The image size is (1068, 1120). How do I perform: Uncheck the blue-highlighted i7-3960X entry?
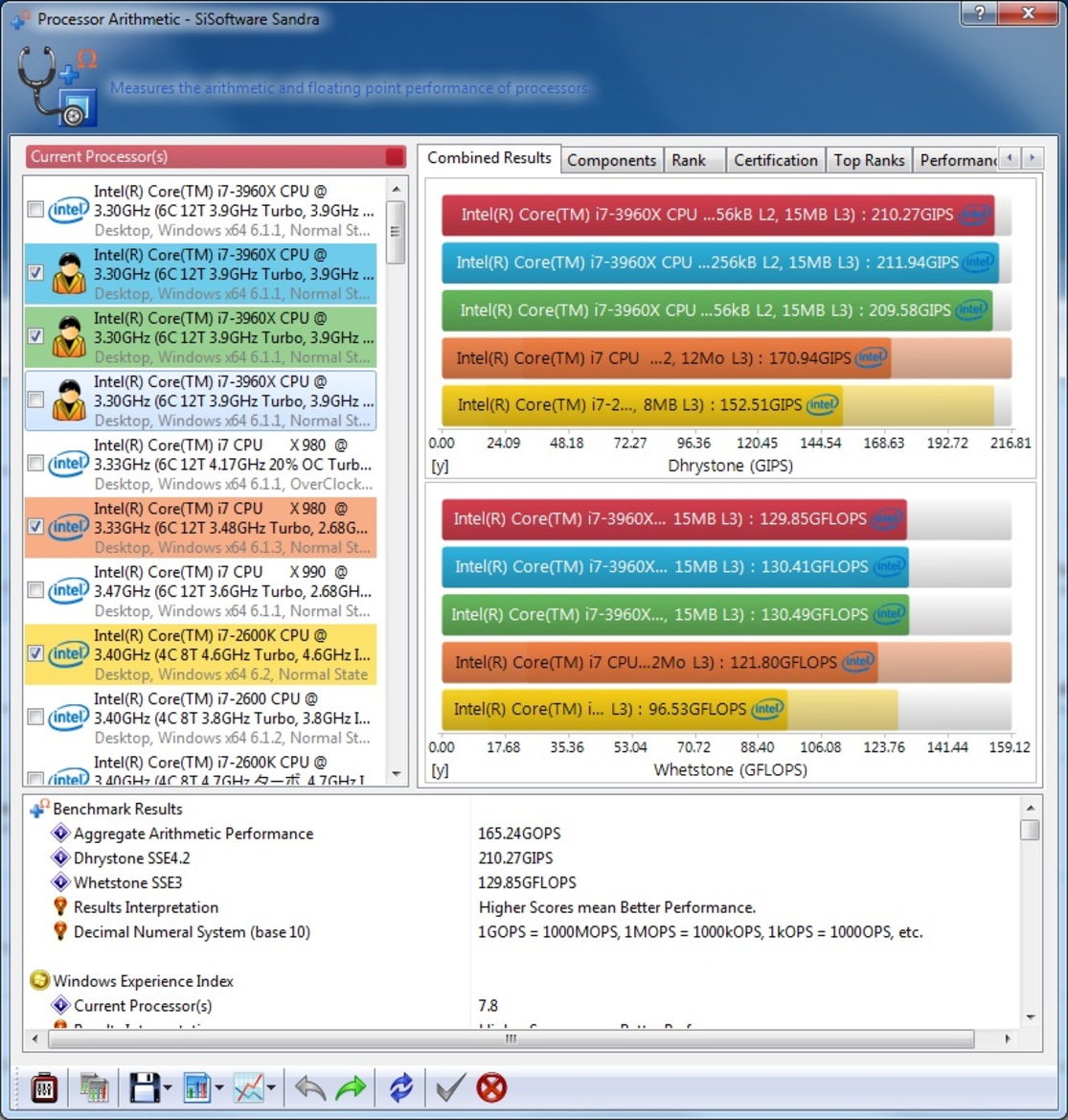[x=35, y=273]
